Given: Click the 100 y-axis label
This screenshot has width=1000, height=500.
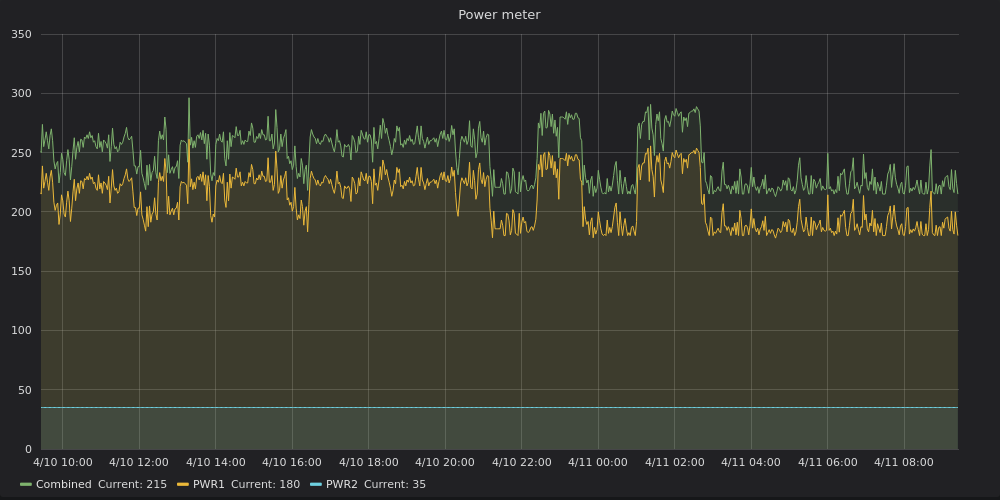Looking at the screenshot, I should pyautogui.click(x=22, y=330).
